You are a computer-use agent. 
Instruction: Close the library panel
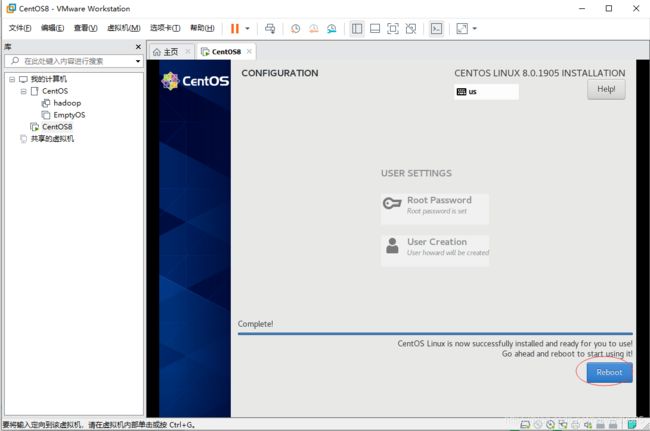(x=138, y=47)
